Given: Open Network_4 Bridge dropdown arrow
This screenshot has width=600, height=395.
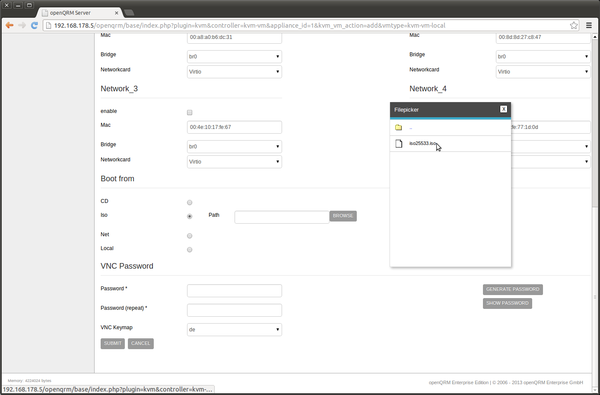Looking at the screenshot, I should (586, 147).
